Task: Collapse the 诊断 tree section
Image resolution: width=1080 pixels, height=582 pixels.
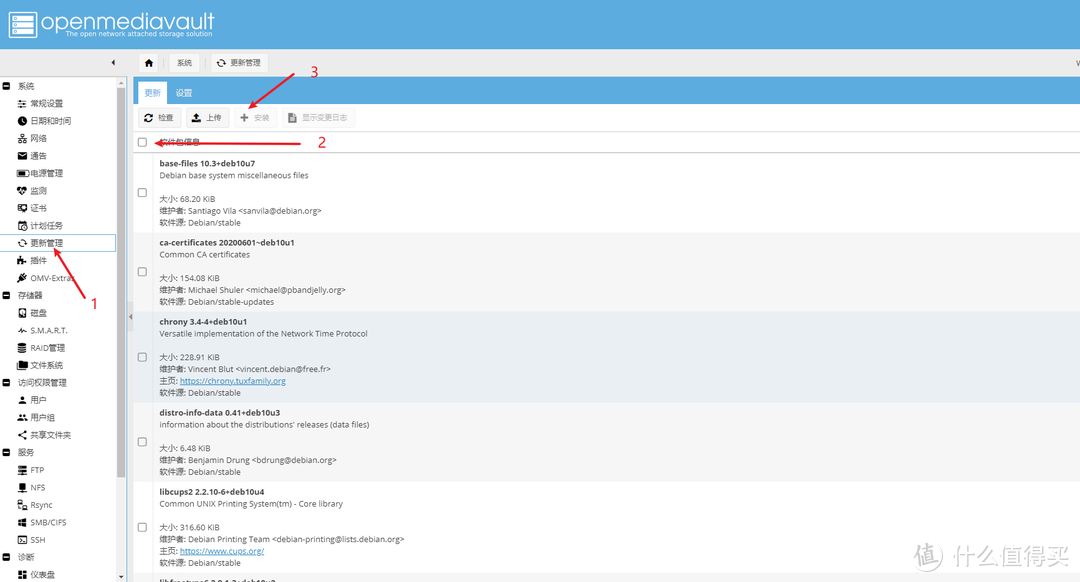Action: (7, 557)
